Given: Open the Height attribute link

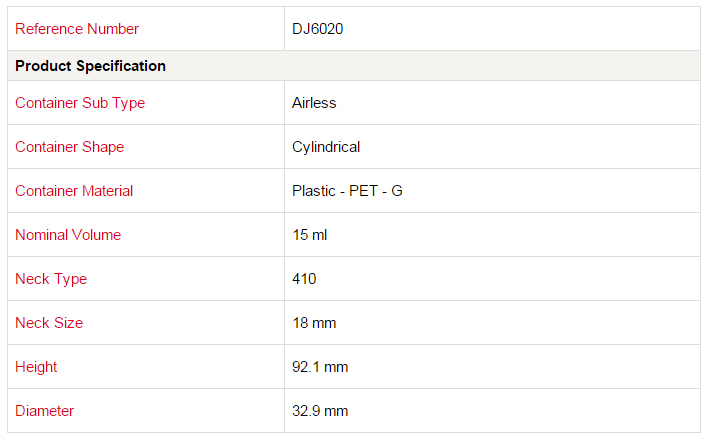Looking at the screenshot, I should click(36, 367).
